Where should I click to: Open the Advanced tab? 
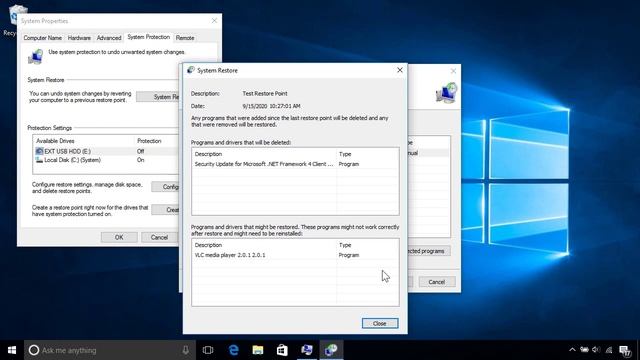[109, 38]
